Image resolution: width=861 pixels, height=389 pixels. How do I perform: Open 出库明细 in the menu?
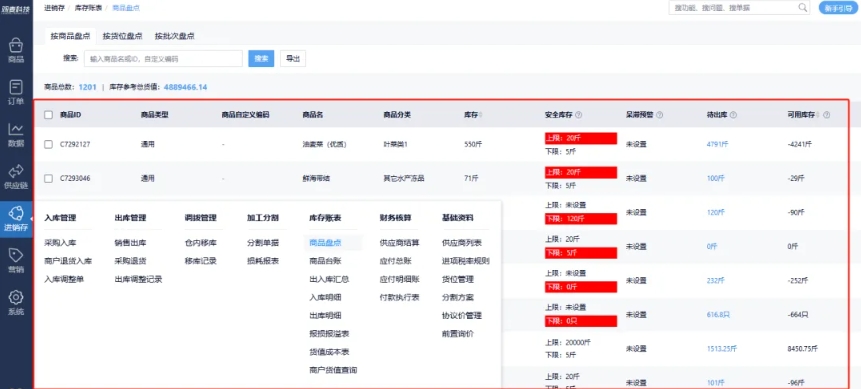(325, 315)
